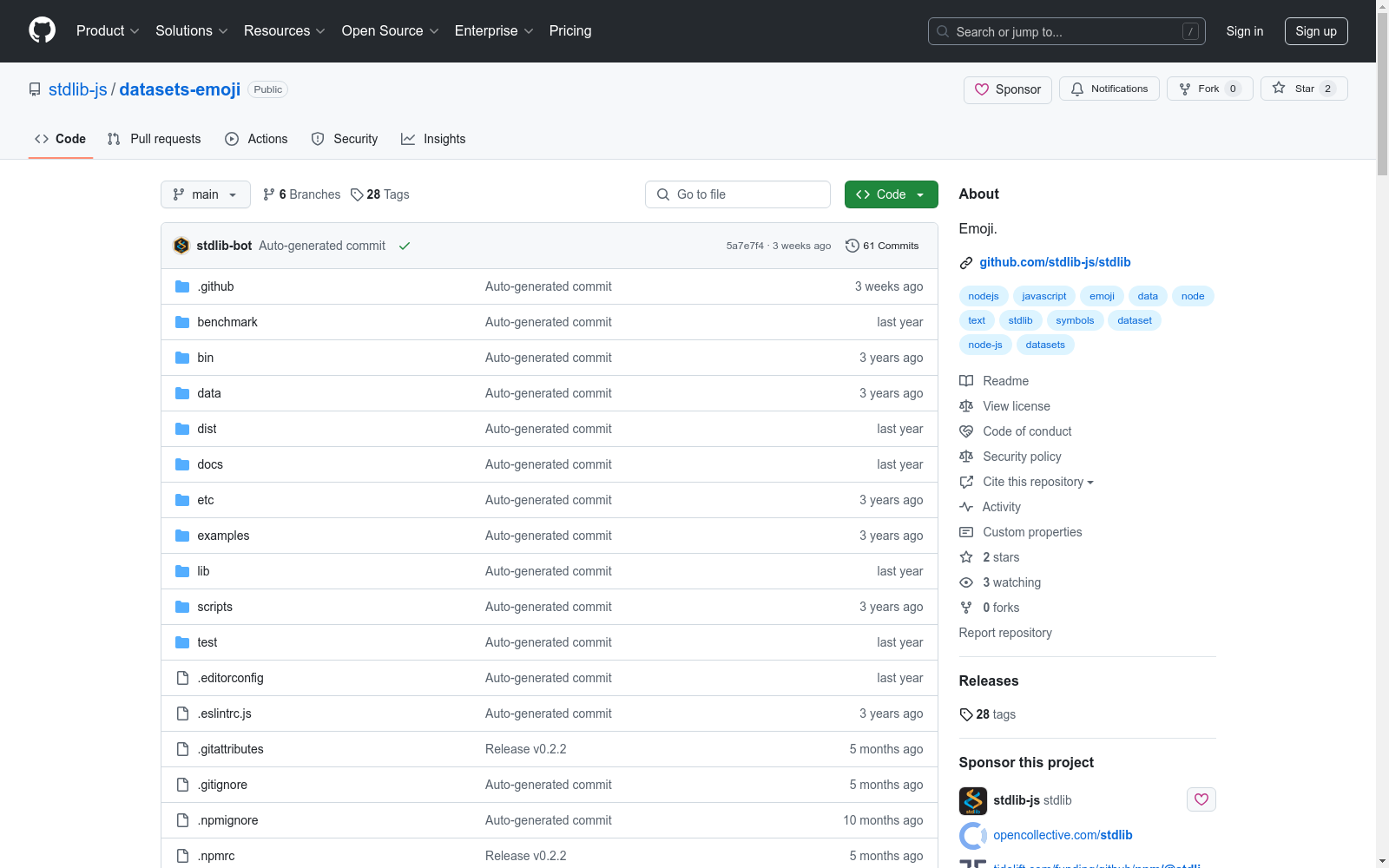1389x868 pixels.
Task: Click the Sign in link
Action: tap(1245, 31)
